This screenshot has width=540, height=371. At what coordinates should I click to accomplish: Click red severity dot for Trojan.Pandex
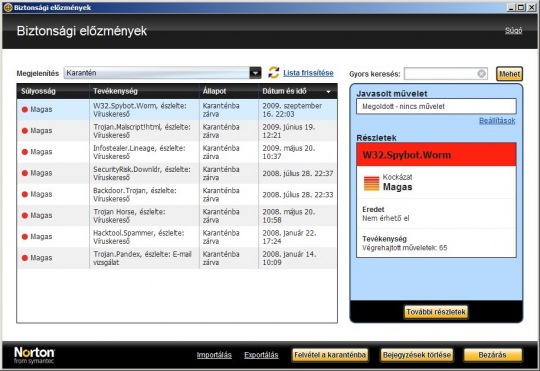[25, 258]
